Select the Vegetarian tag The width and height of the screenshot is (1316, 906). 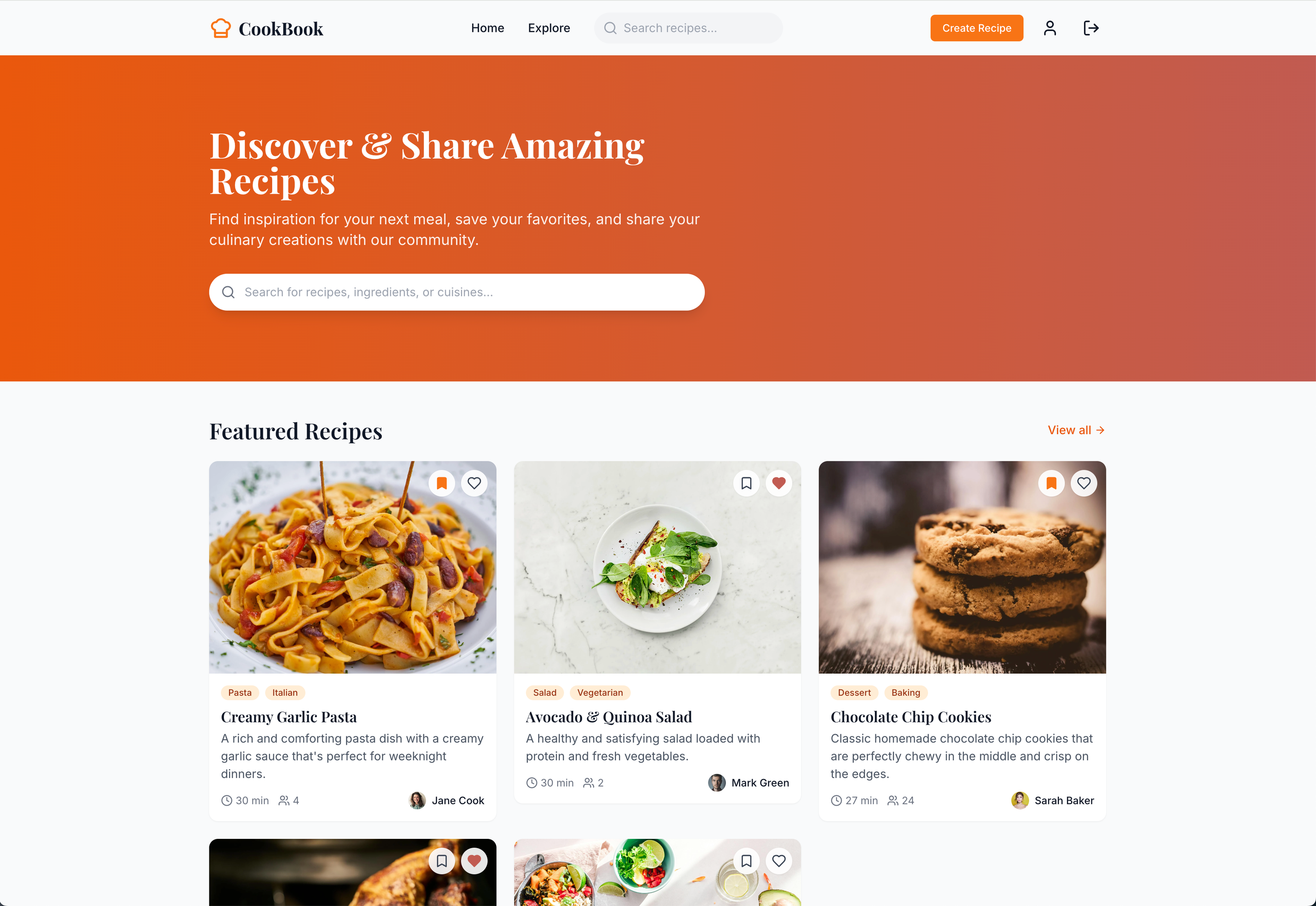click(600, 693)
